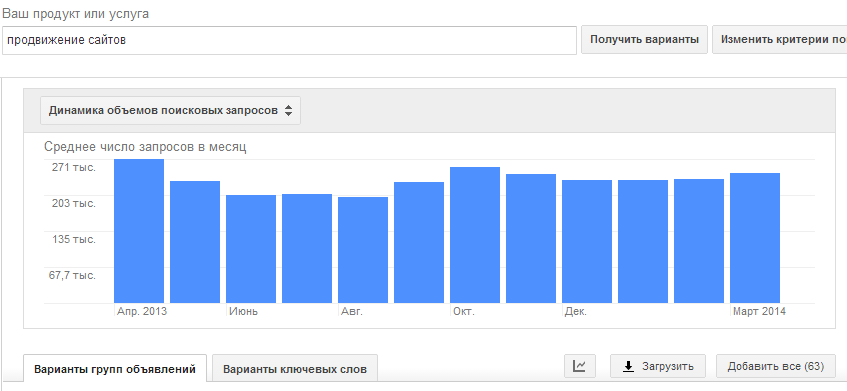The height and width of the screenshot is (391, 847).
Task: Click the February bar before Март 2014
Action: pyautogui.click(x=699, y=241)
